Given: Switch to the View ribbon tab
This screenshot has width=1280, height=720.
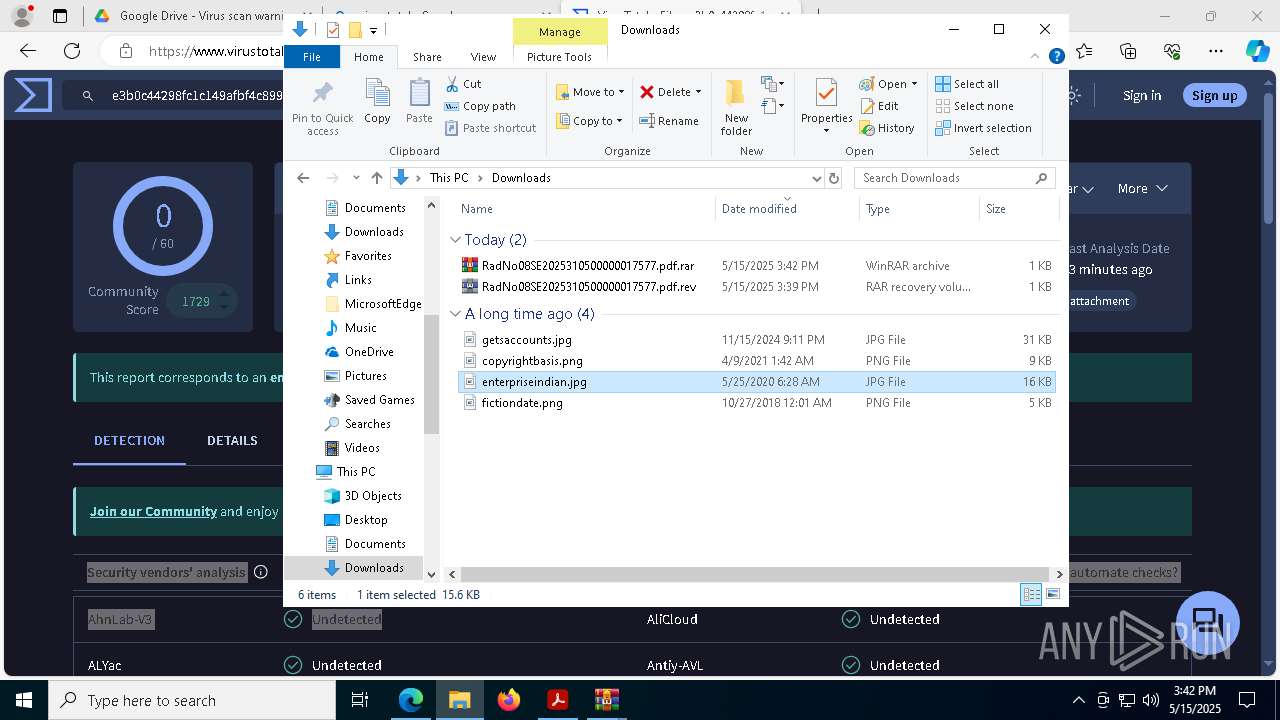Looking at the screenshot, I should click(x=483, y=57).
